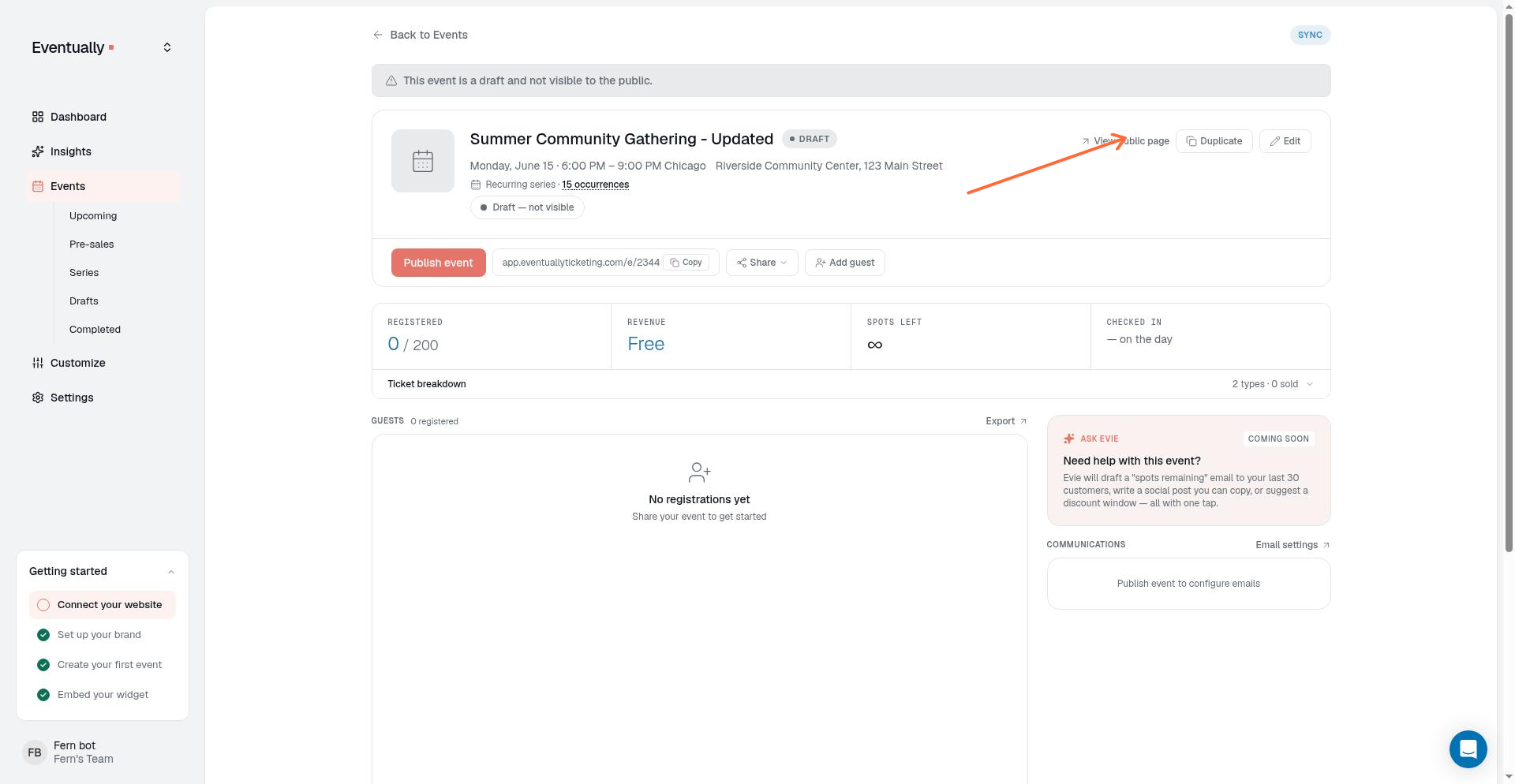Click the COMING SOON badge
This screenshot has width=1515, height=784.
coord(1278,439)
